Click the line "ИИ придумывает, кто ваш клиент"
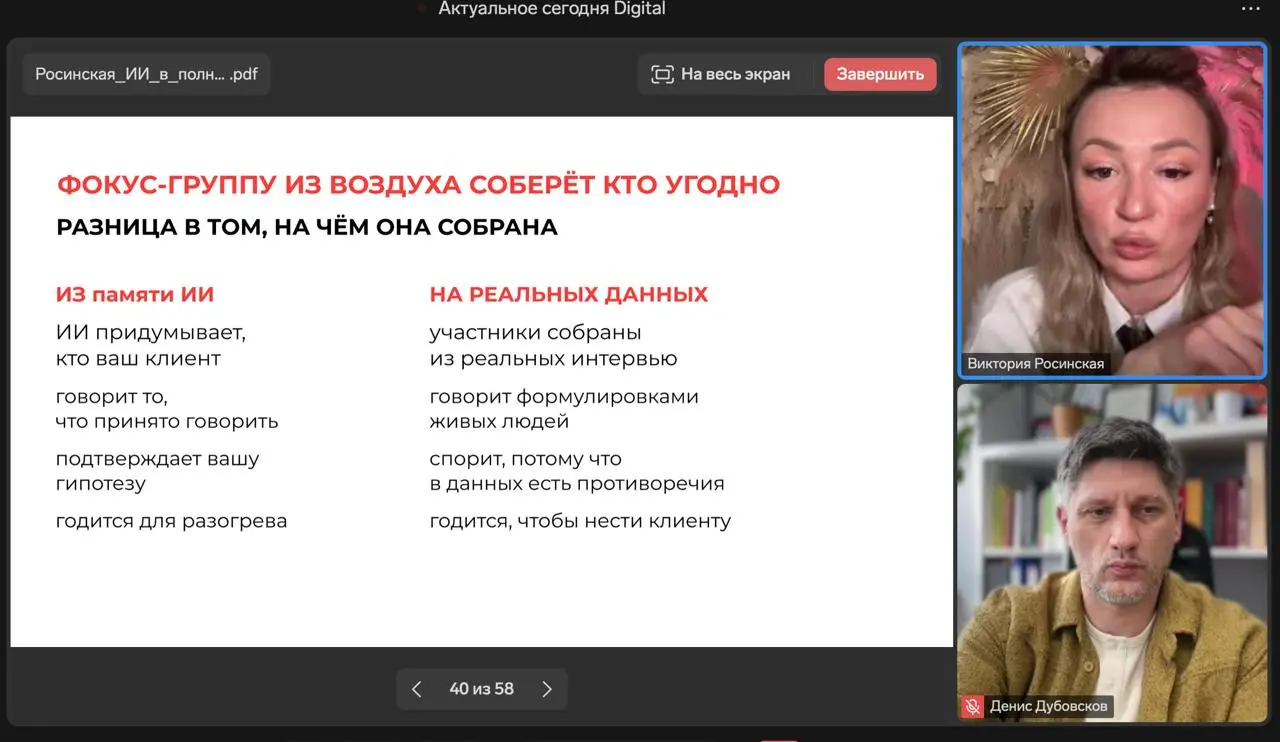This screenshot has height=742, width=1280. tap(151, 345)
